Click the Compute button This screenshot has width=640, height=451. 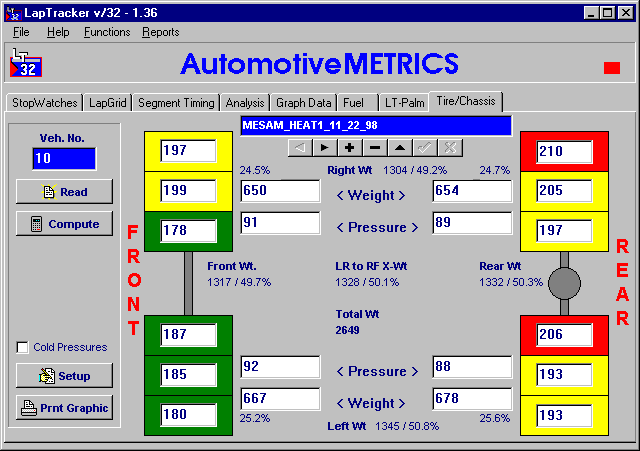click(64, 224)
